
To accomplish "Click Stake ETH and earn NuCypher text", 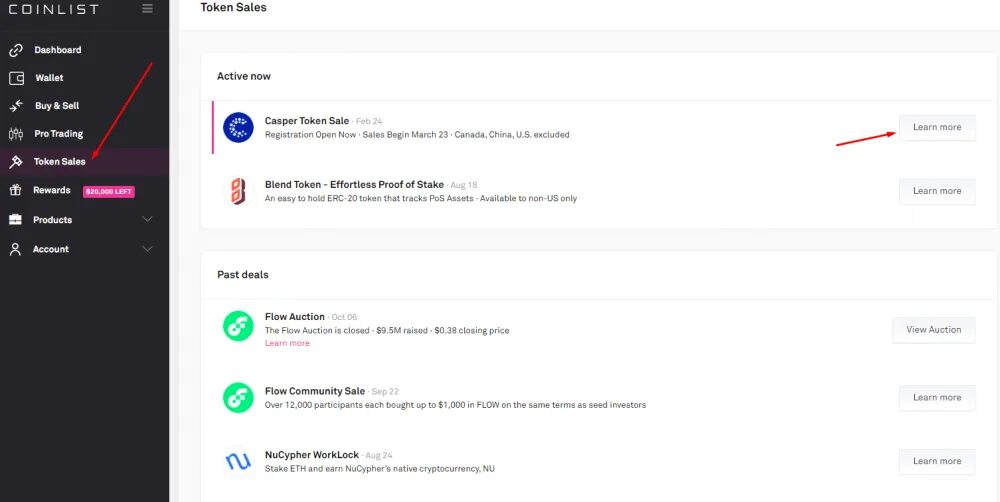I will (x=379, y=469).
